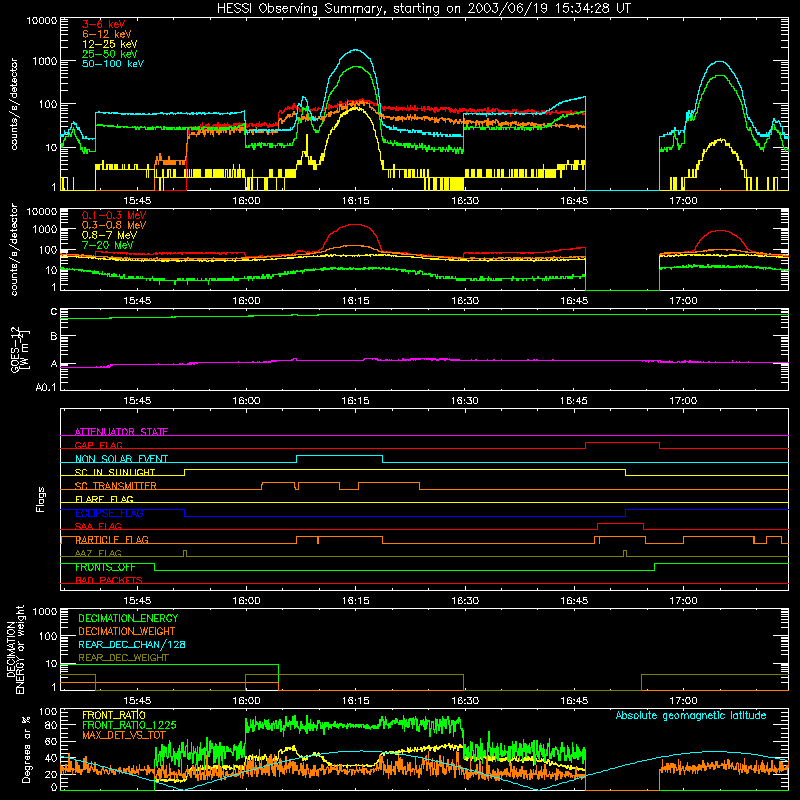Select the 50-100 keV legend label

click(x=113, y=64)
